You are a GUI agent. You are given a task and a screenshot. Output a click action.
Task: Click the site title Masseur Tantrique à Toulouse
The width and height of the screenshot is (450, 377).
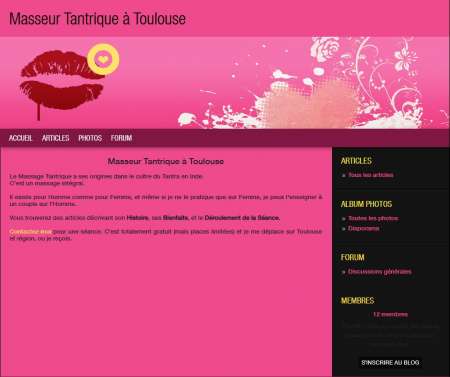click(x=97, y=19)
